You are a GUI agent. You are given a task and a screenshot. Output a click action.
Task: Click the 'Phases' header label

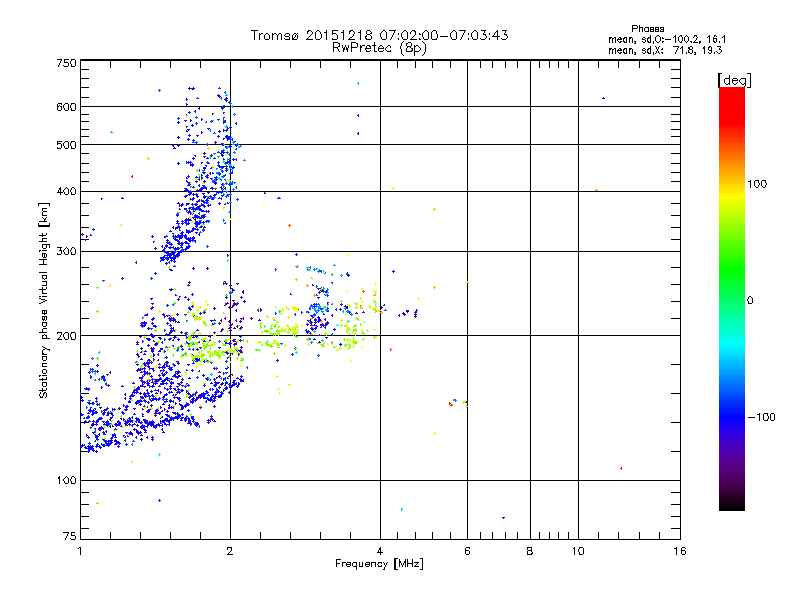click(x=647, y=29)
